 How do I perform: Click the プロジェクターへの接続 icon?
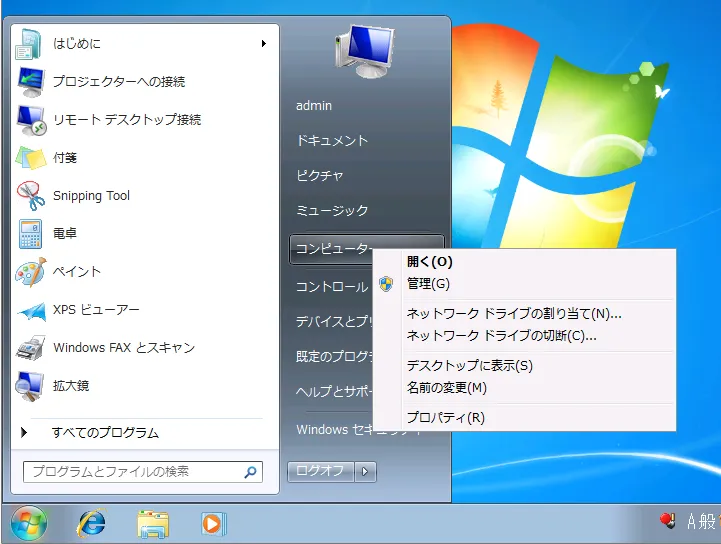tap(31, 82)
